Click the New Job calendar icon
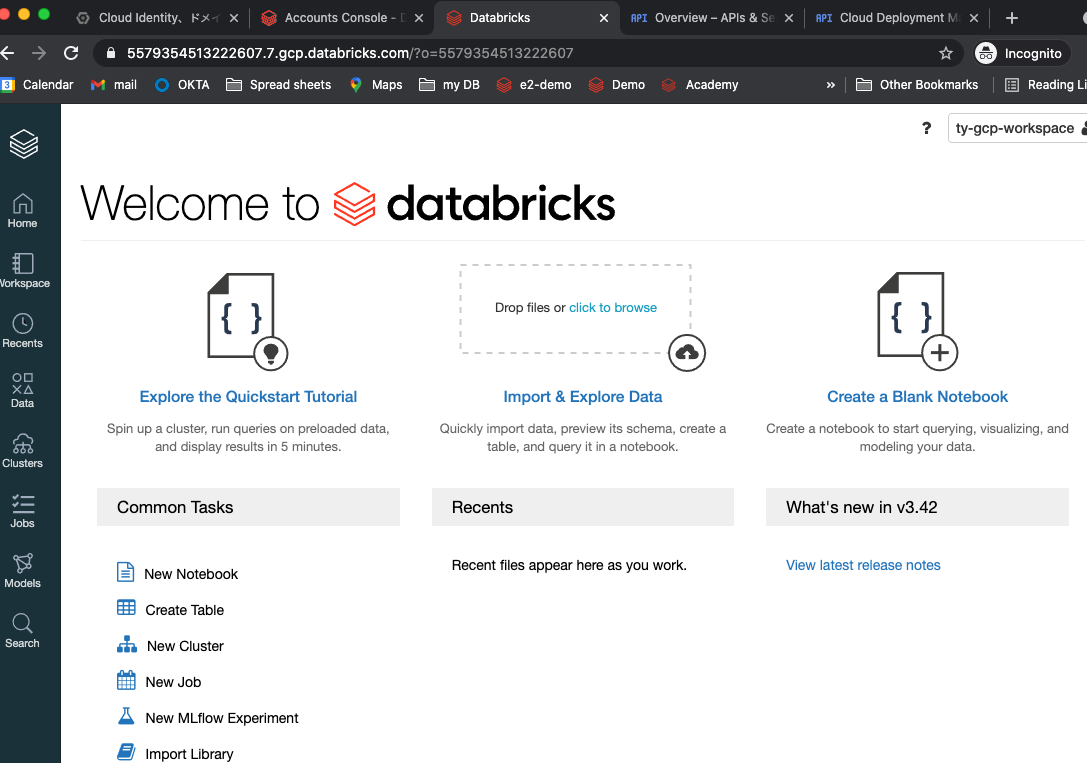Screen dimensions: 1087x763 tap(126, 681)
